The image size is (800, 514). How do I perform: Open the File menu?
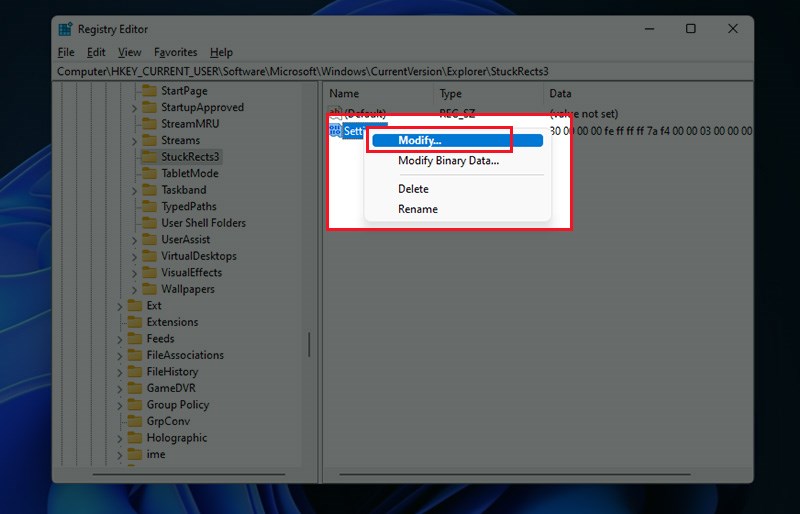[66, 52]
